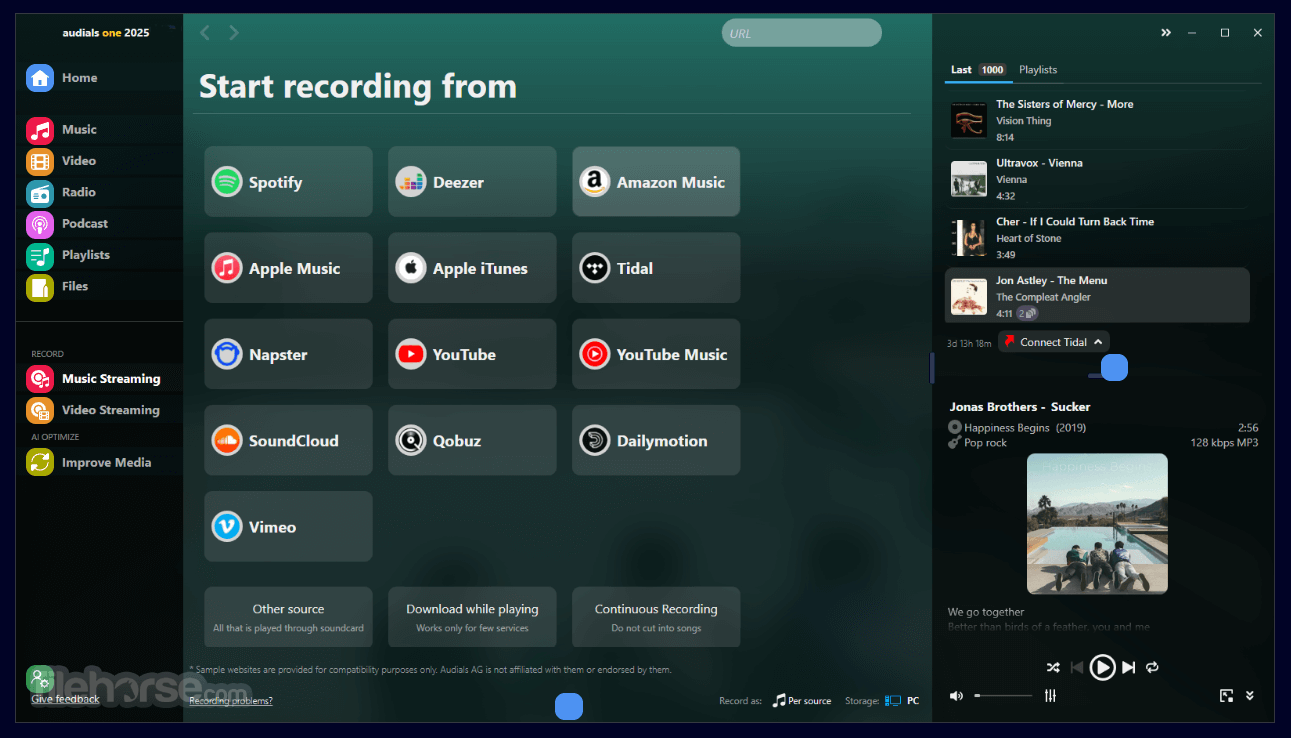Viewport: 1291px width, 738px height.
Task: Click the Happiness Begins (2019) album name
Action: click(x=1025, y=428)
